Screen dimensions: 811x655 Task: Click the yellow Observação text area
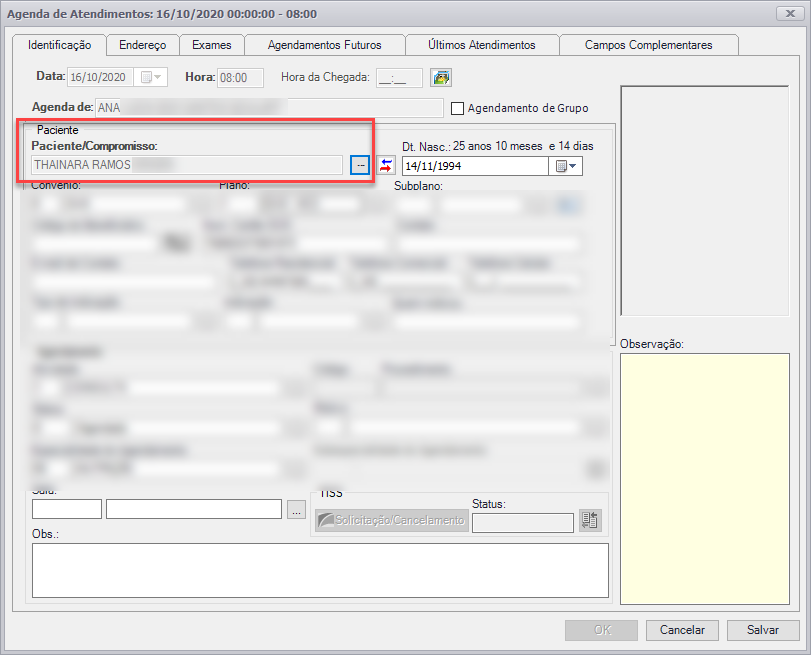pyautogui.click(x=704, y=479)
